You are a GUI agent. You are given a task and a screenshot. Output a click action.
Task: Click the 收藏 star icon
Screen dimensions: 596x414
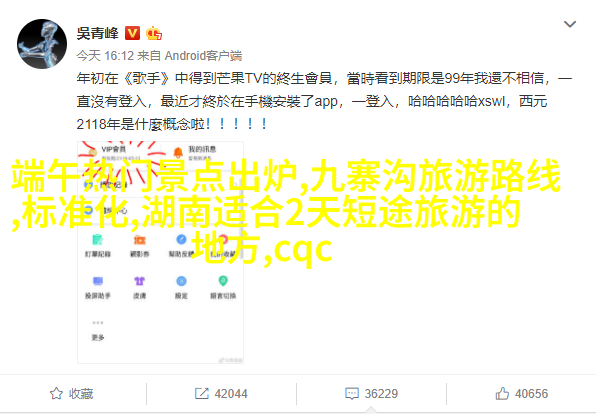point(56,393)
